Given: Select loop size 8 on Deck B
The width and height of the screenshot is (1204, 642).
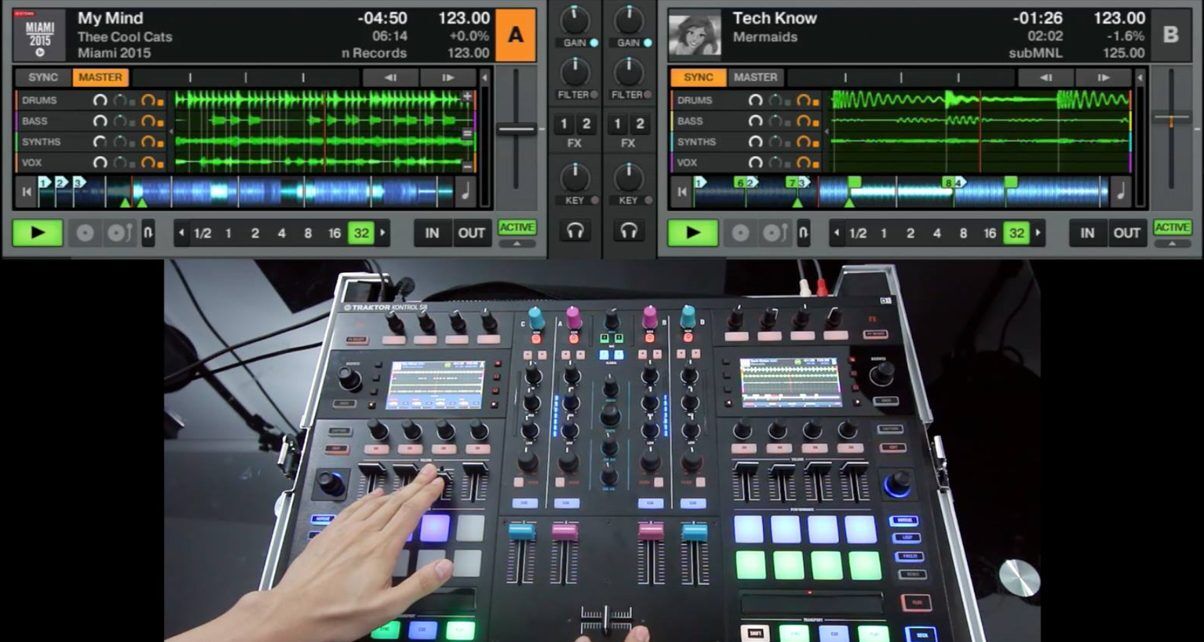Looking at the screenshot, I should [963, 233].
